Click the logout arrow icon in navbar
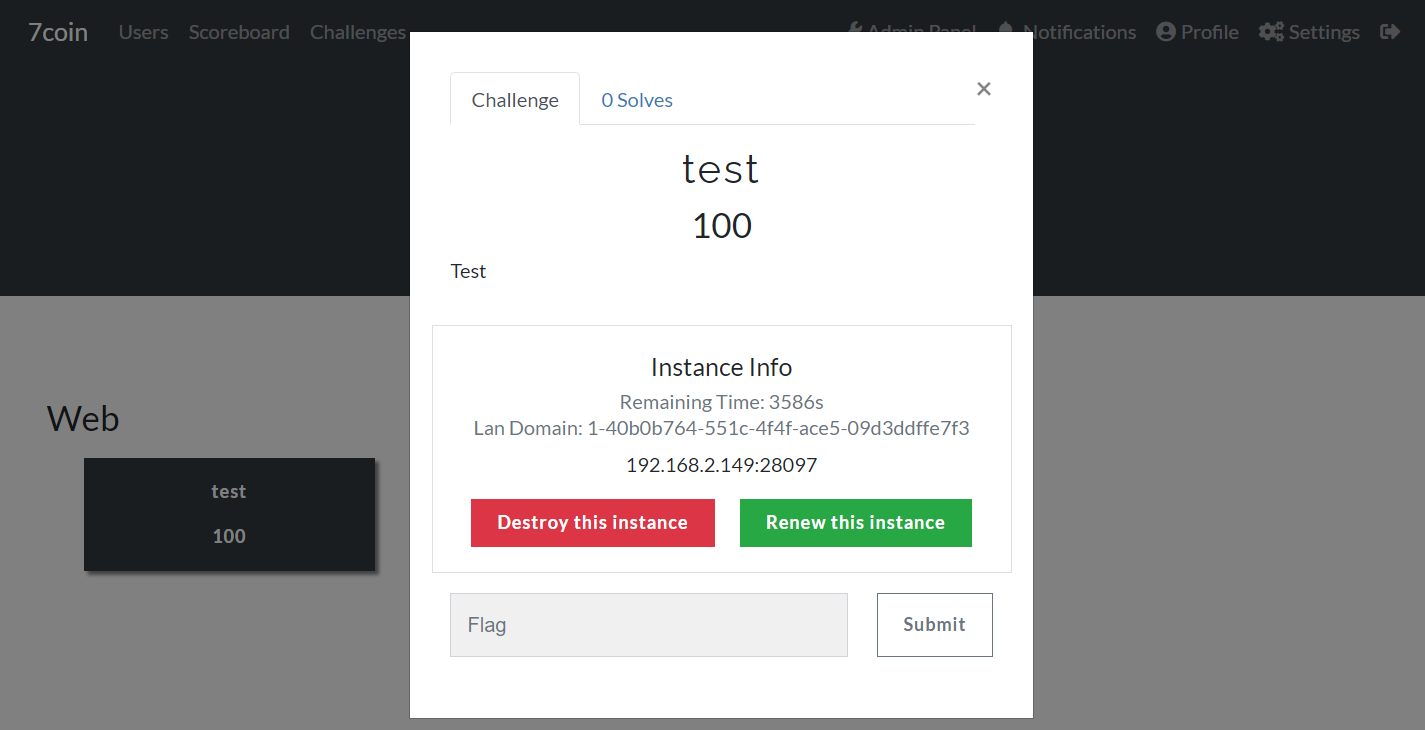The width and height of the screenshot is (1425, 730). (x=1389, y=32)
